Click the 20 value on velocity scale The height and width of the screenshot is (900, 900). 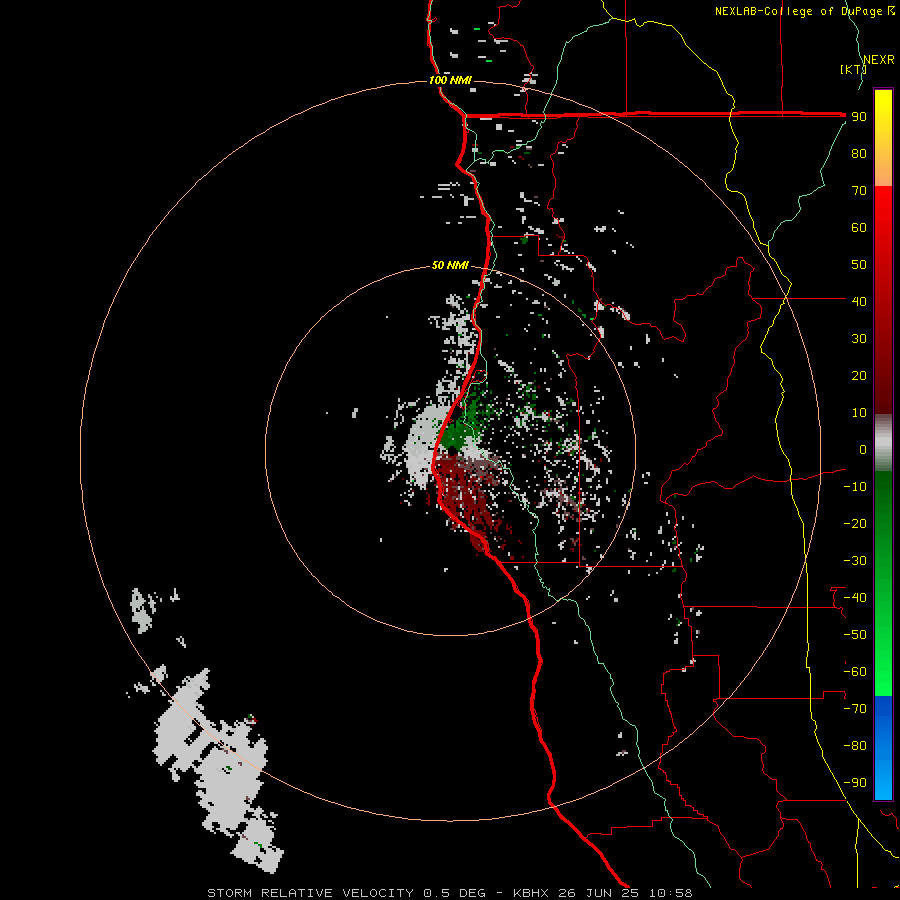859,375
